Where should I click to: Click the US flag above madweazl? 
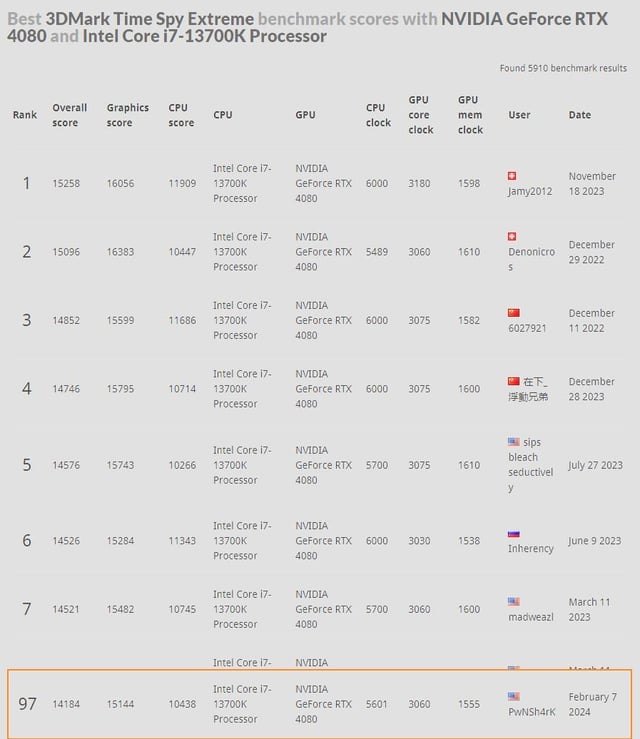[x=514, y=601]
